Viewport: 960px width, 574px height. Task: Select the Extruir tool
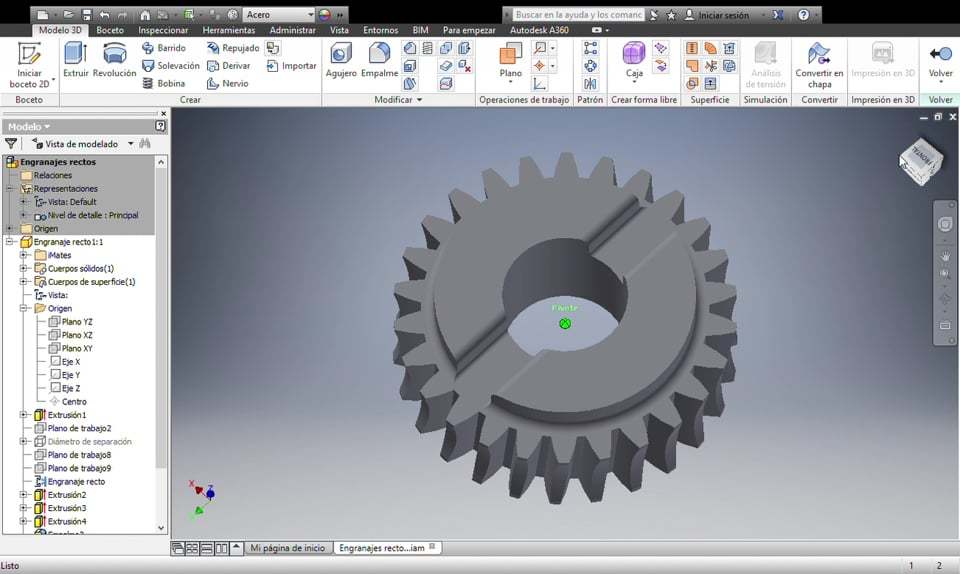(75, 60)
